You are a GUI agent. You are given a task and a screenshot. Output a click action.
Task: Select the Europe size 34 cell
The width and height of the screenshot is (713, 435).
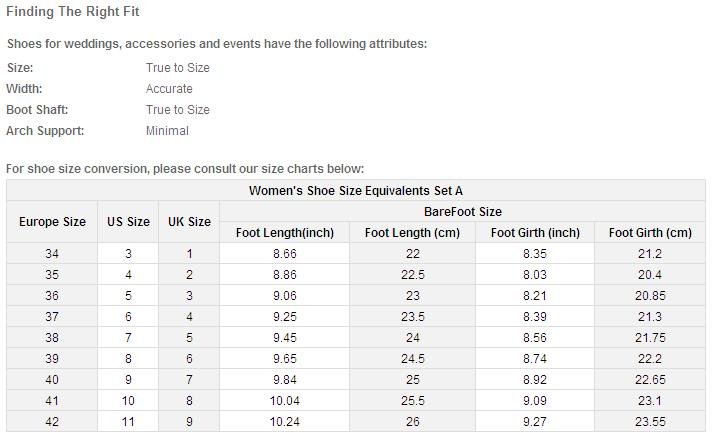coord(52,254)
